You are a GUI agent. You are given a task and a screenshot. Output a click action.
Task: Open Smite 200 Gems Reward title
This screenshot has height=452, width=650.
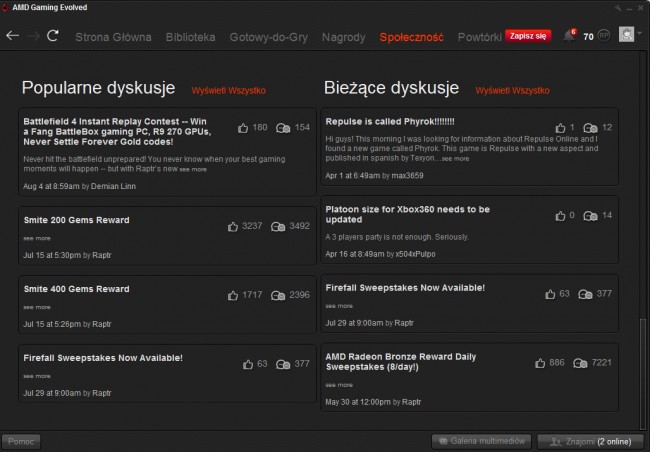coord(76,220)
